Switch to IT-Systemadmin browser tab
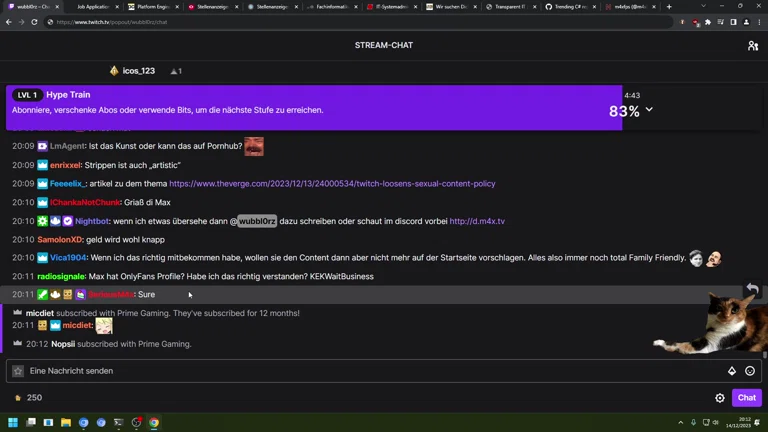768x432 pixels. 392,7
